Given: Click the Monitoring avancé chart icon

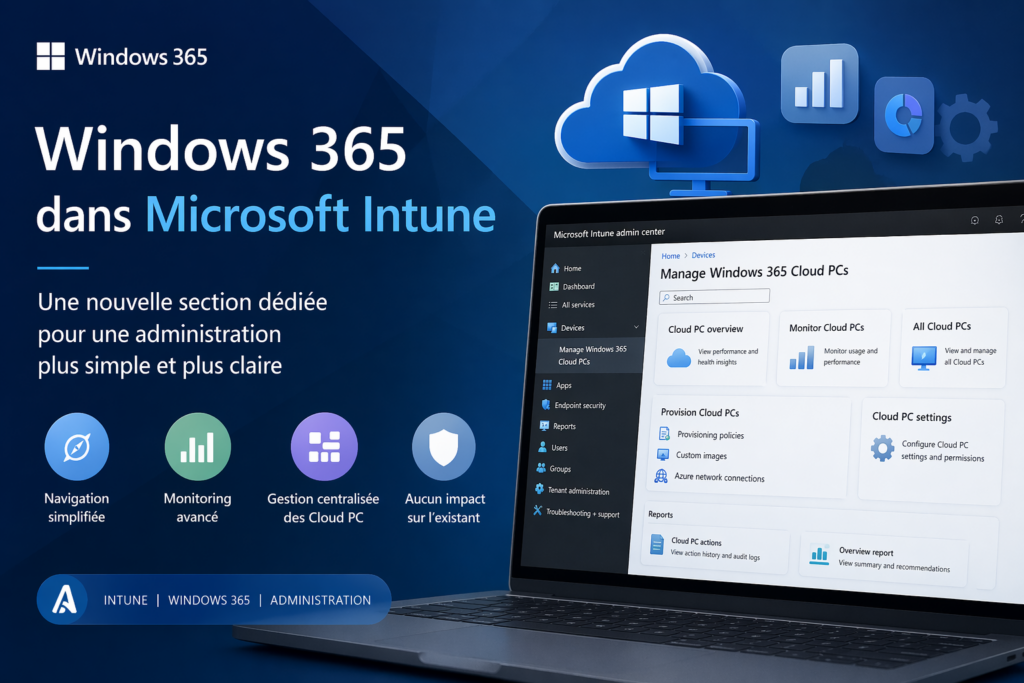Looking at the screenshot, I should (x=198, y=447).
